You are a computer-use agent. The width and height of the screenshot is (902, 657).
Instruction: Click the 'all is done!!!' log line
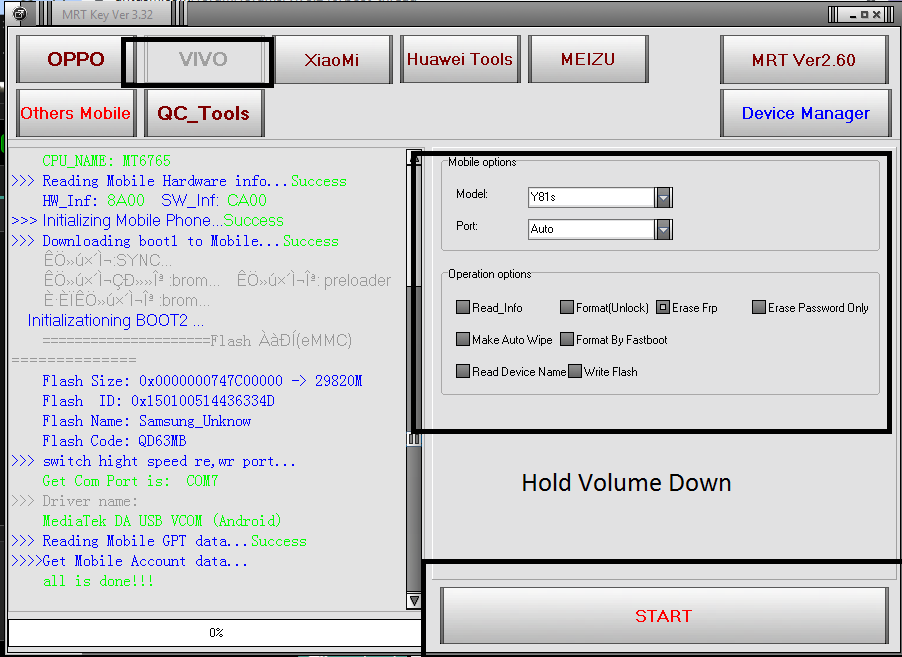(98, 581)
